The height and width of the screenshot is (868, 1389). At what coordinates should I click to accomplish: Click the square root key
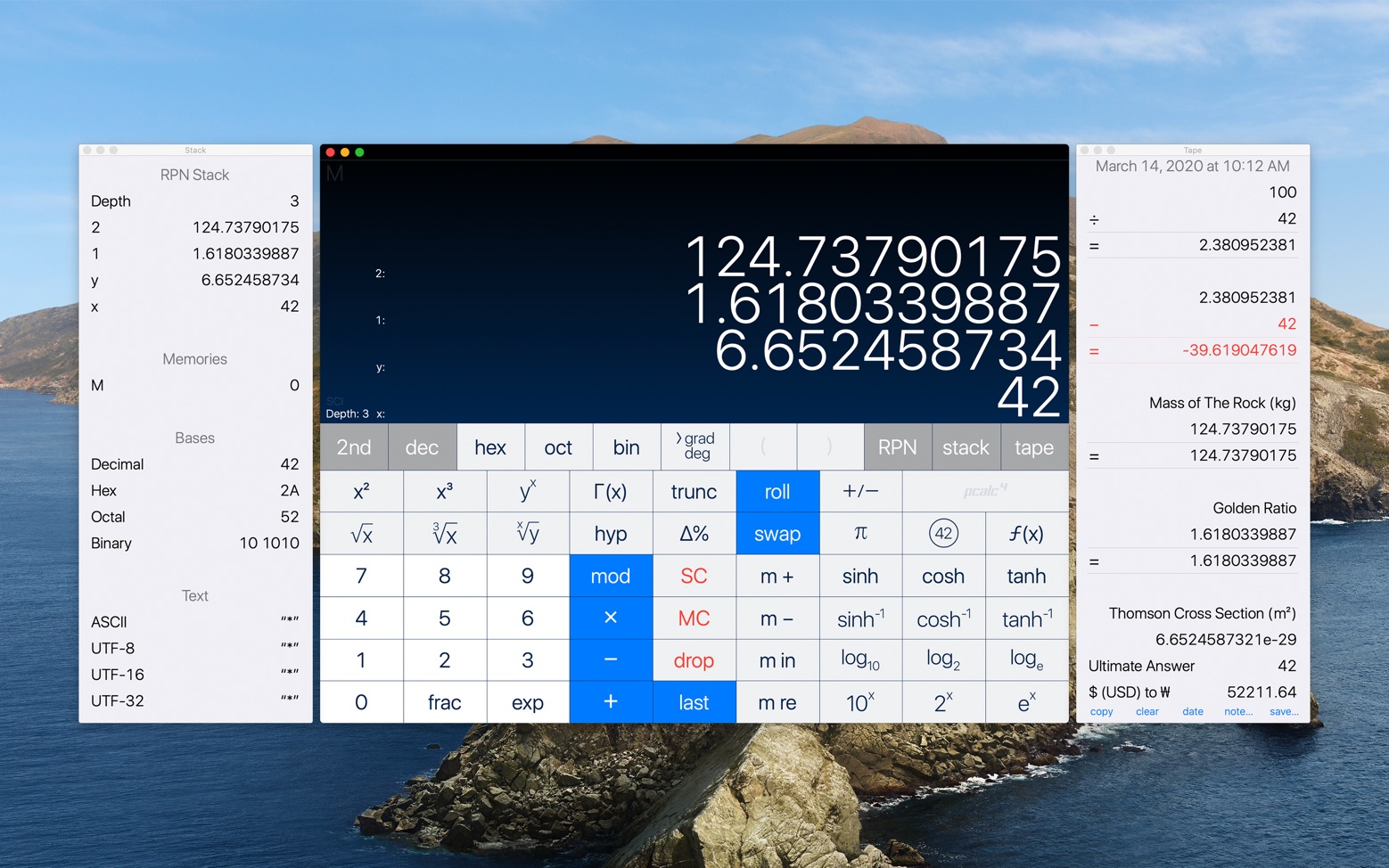click(361, 534)
